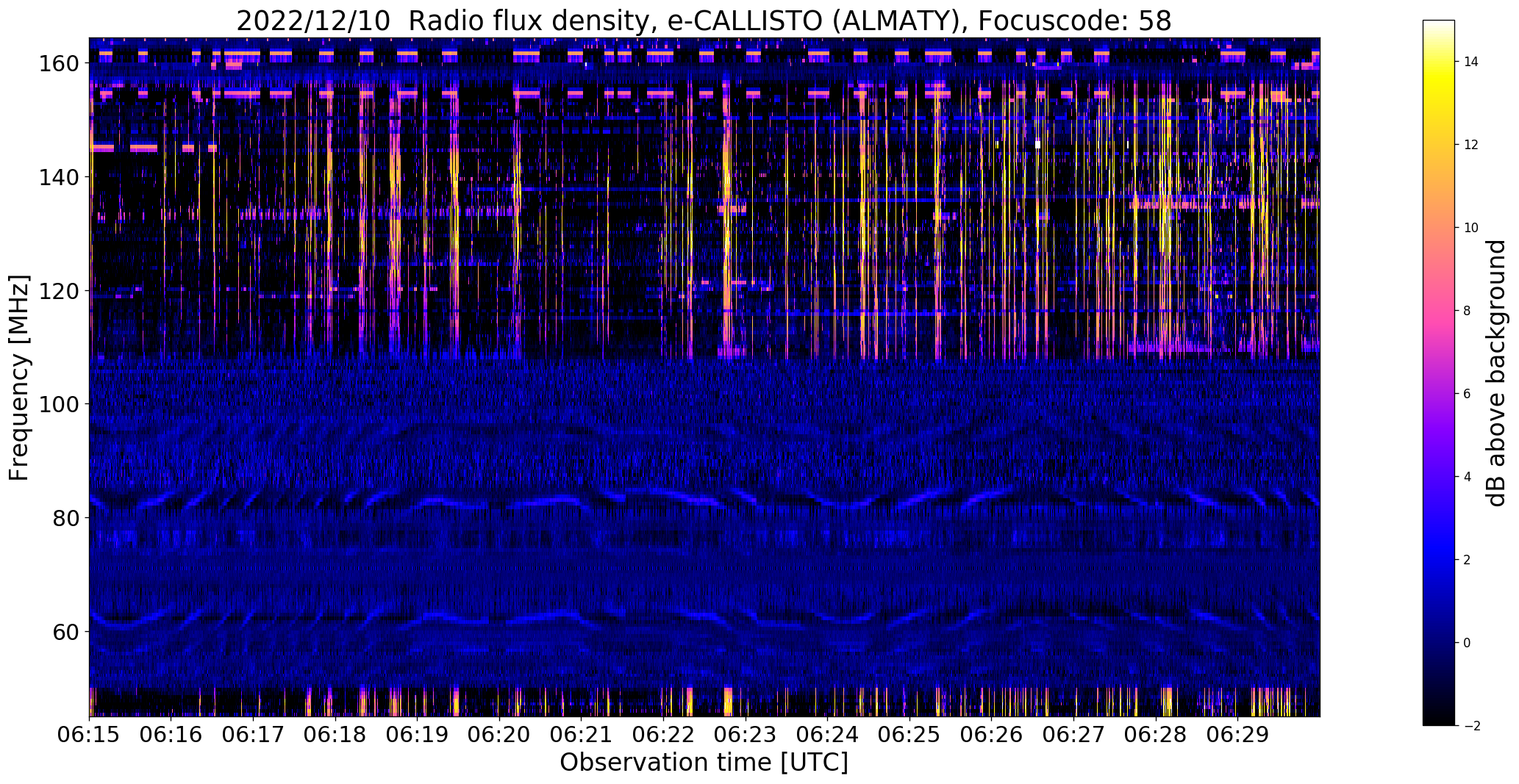Select the 06:27 time tick label

pyautogui.click(x=1073, y=735)
